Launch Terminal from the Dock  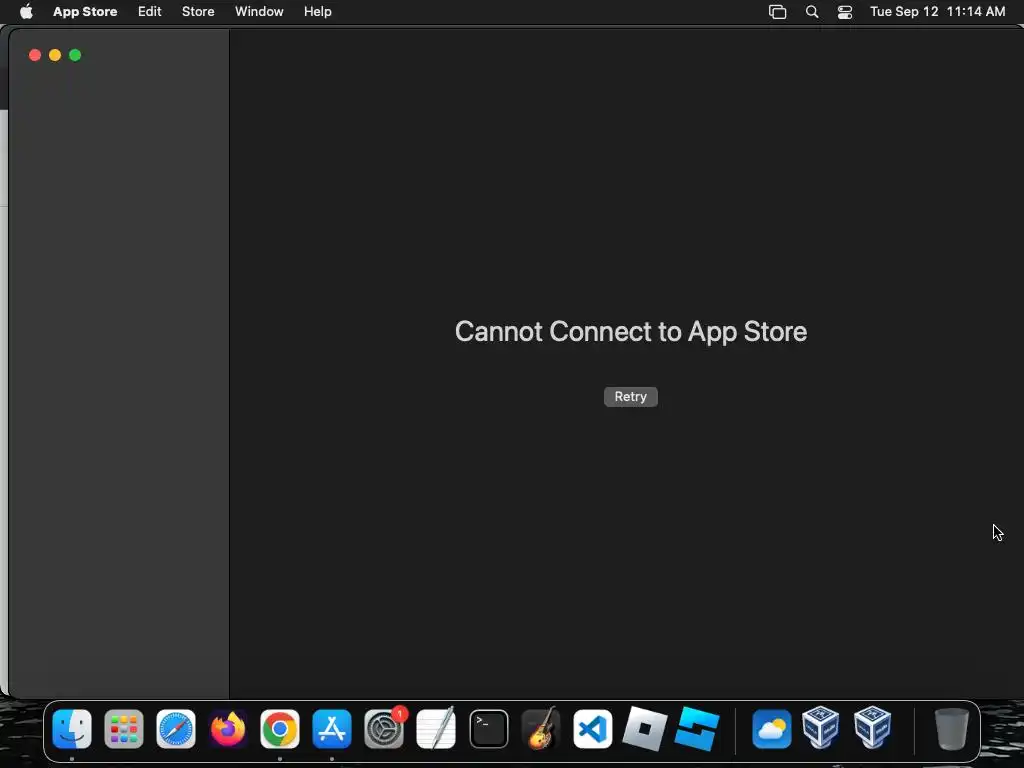pos(488,729)
